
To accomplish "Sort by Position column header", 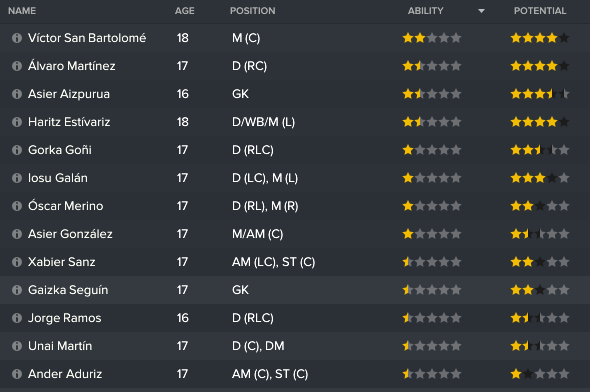I will click(252, 11).
